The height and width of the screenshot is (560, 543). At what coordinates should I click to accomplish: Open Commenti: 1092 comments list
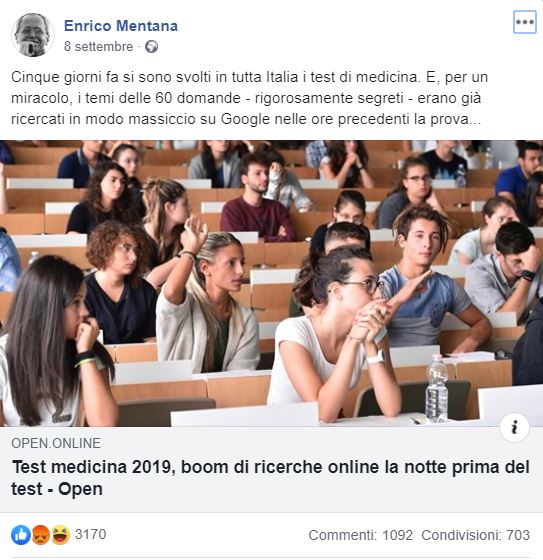coord(360,535)
